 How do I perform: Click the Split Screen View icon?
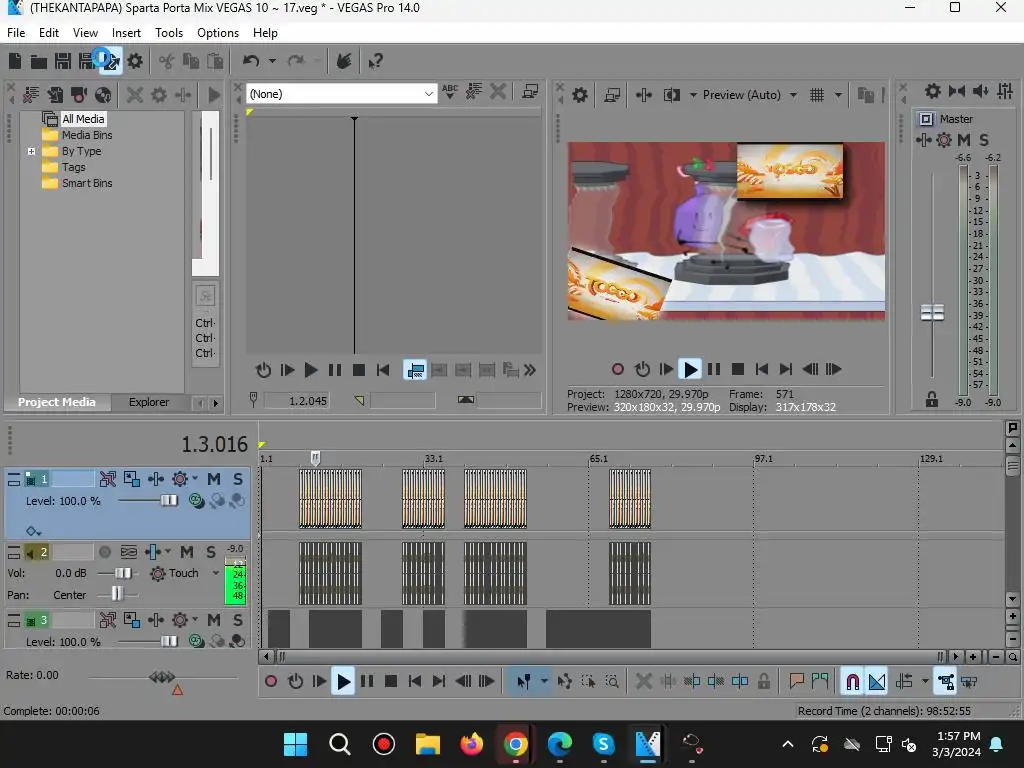(672, 95)
